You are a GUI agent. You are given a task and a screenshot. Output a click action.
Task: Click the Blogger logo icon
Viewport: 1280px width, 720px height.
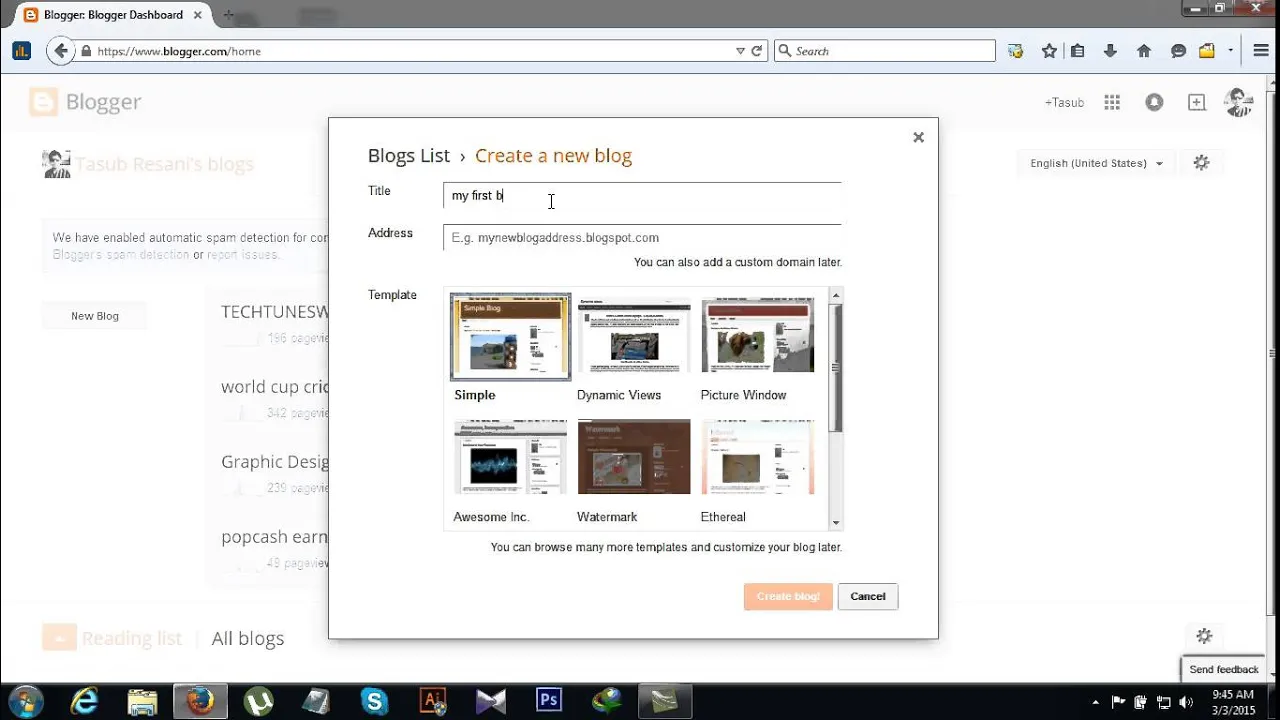(x=43, y=102)
